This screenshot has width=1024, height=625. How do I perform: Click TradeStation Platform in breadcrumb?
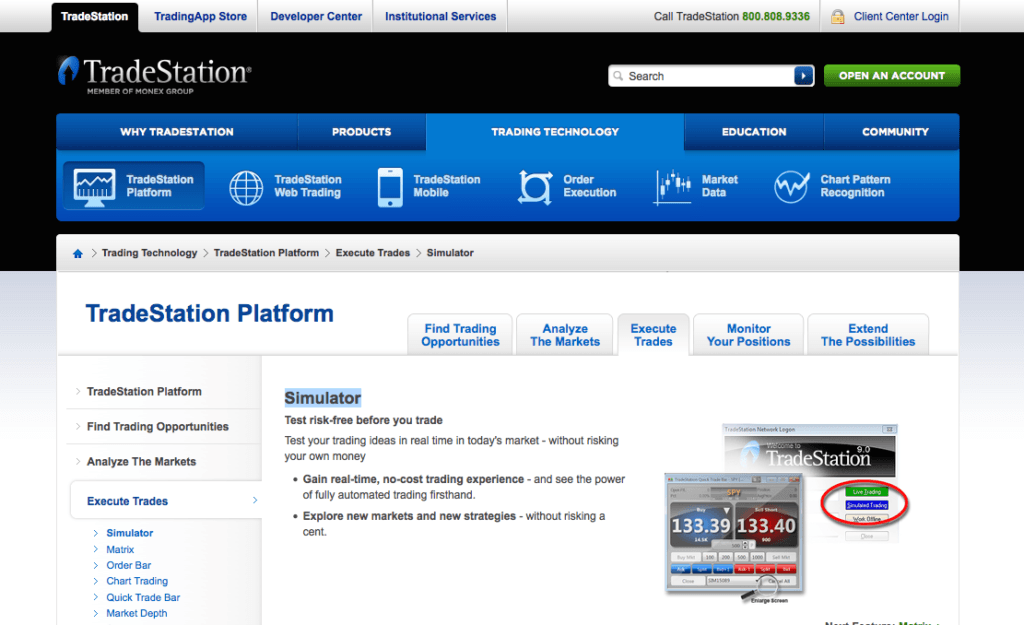pyautogui.click(x=266, y=253)
